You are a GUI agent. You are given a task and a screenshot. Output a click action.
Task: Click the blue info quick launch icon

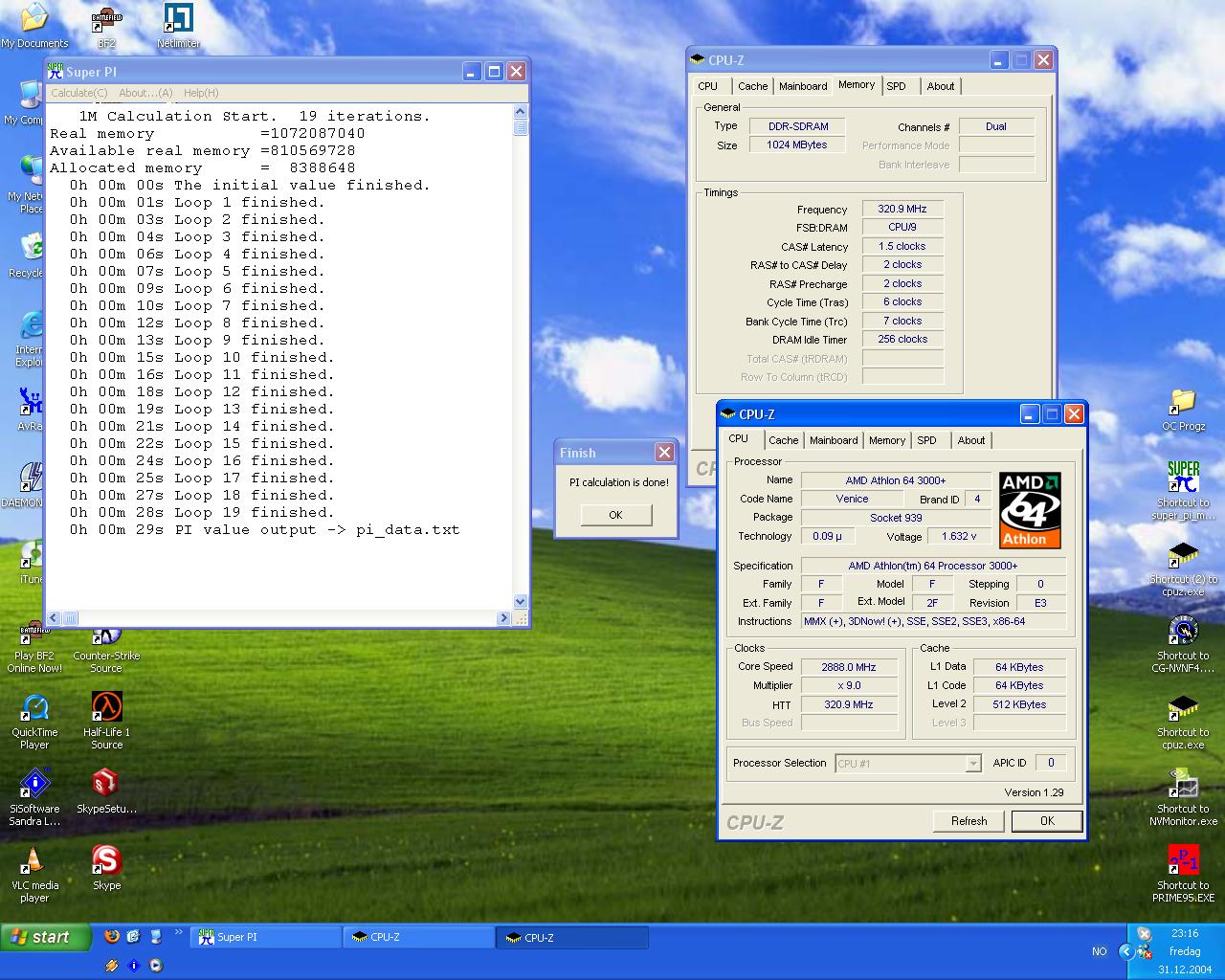(133, 966)
